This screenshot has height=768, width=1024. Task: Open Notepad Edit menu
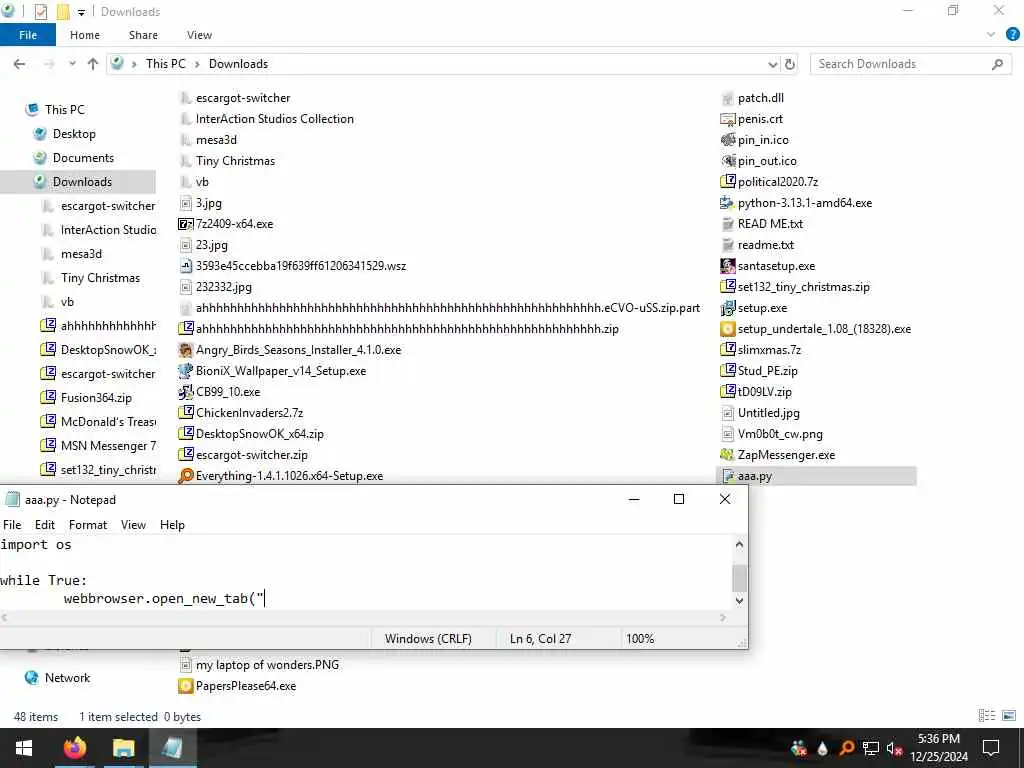coord(44,525)
